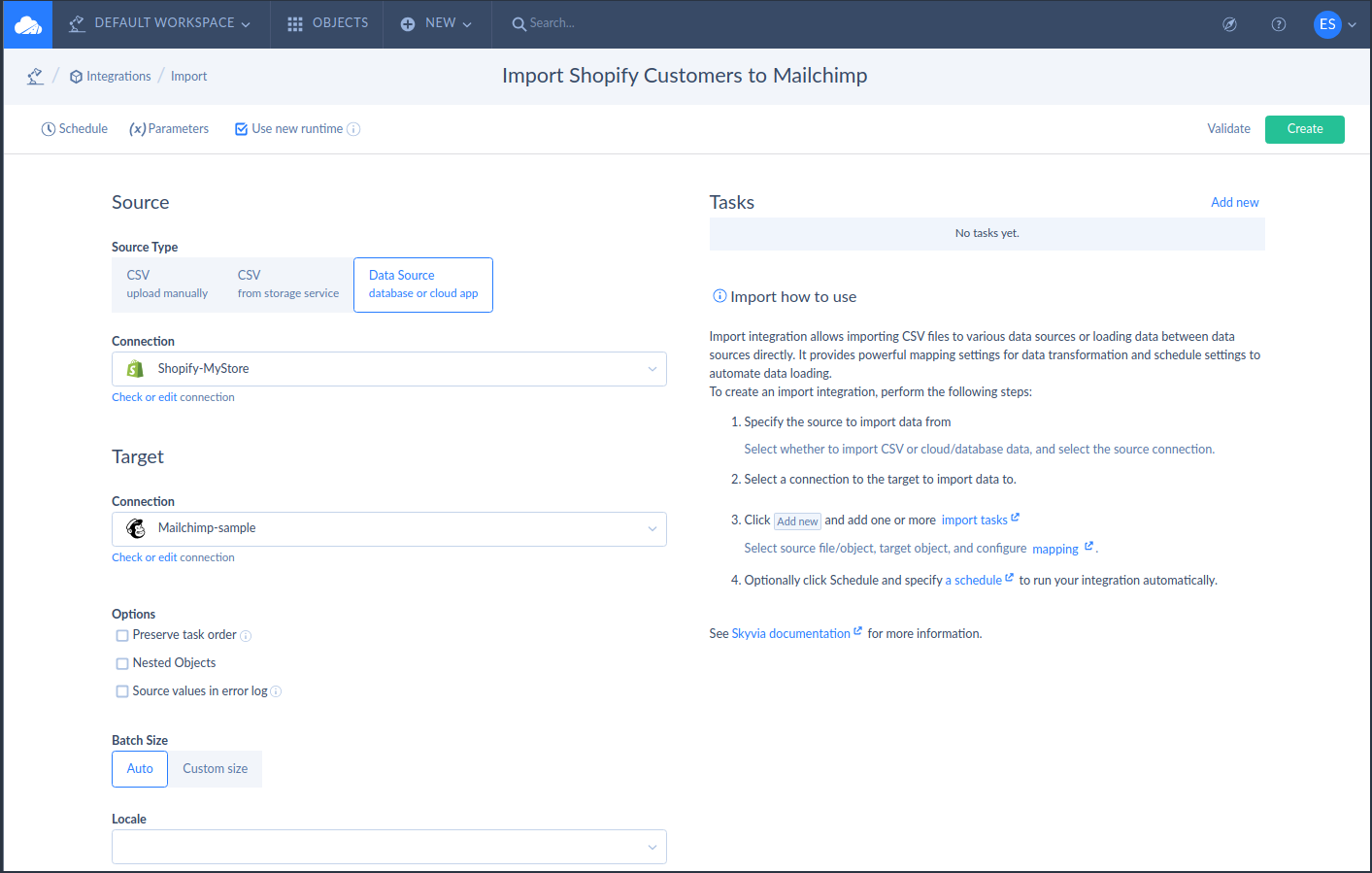Click the info icon next to Use new runtime

point(353,129)
